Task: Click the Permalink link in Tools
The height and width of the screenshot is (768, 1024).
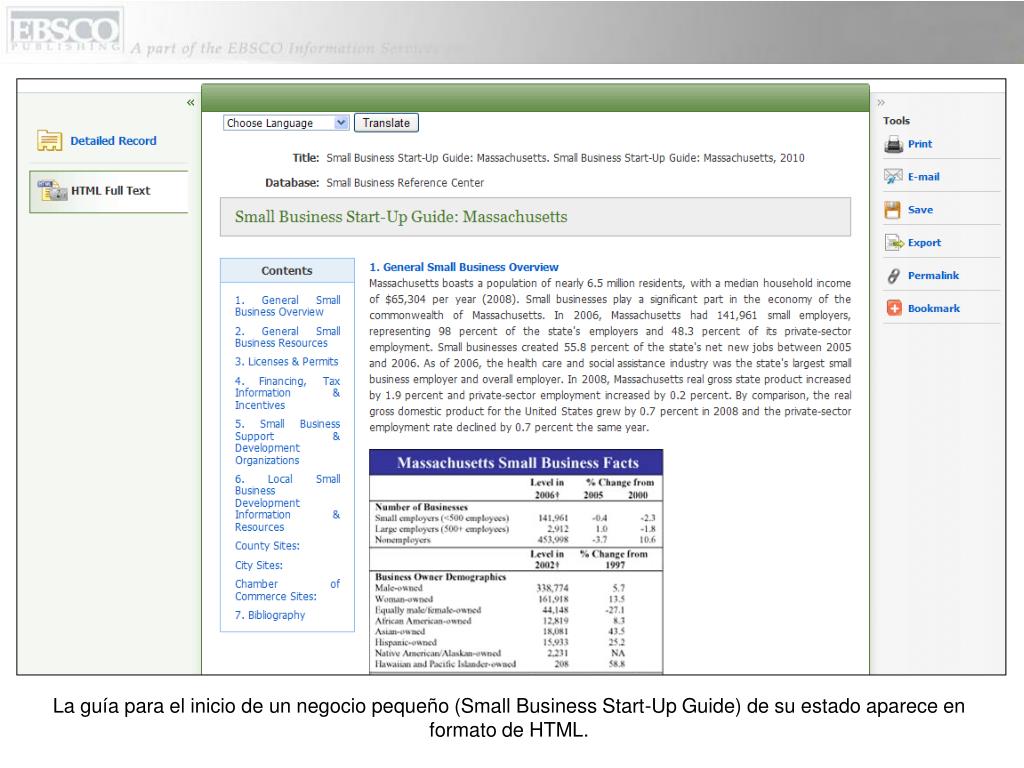Action: pos(933,276)
